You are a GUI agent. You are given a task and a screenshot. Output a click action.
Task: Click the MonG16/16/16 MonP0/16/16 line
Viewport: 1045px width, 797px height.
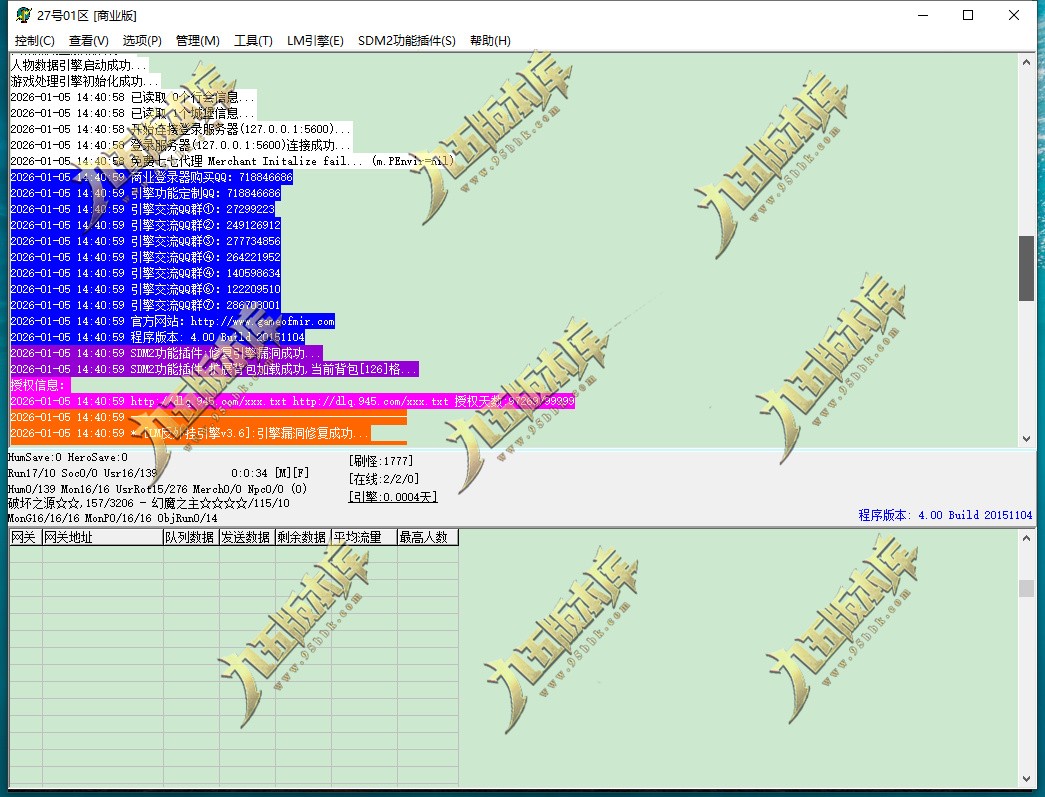(112, 518)
